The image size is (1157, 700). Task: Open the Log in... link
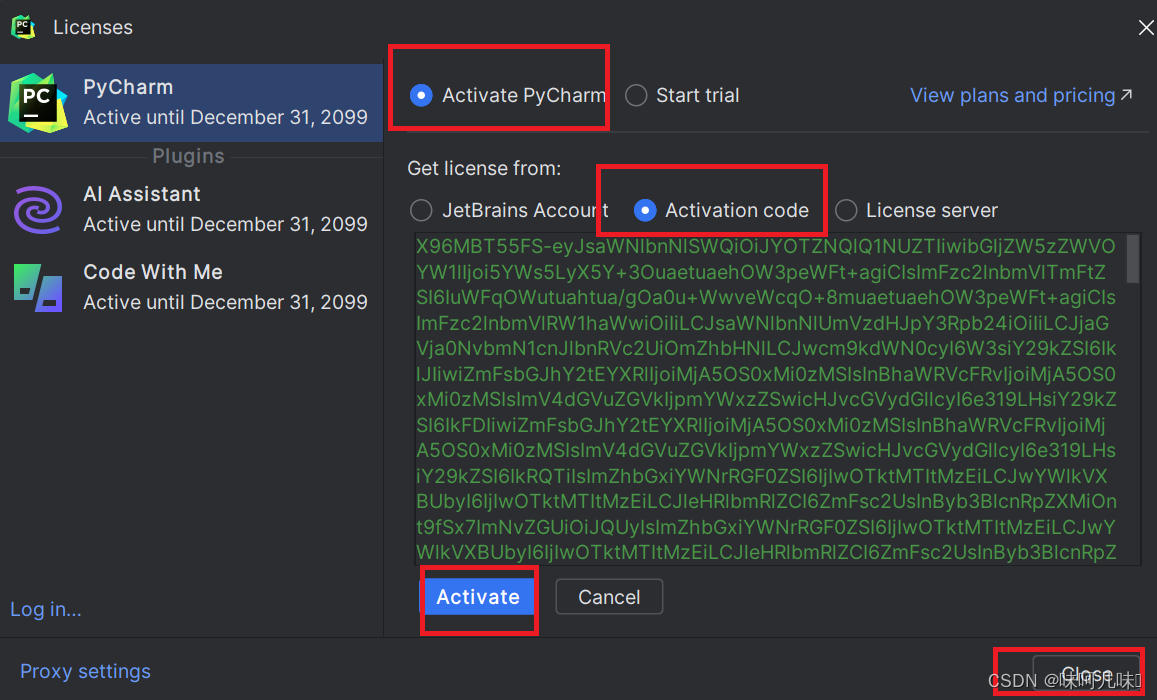46,609
